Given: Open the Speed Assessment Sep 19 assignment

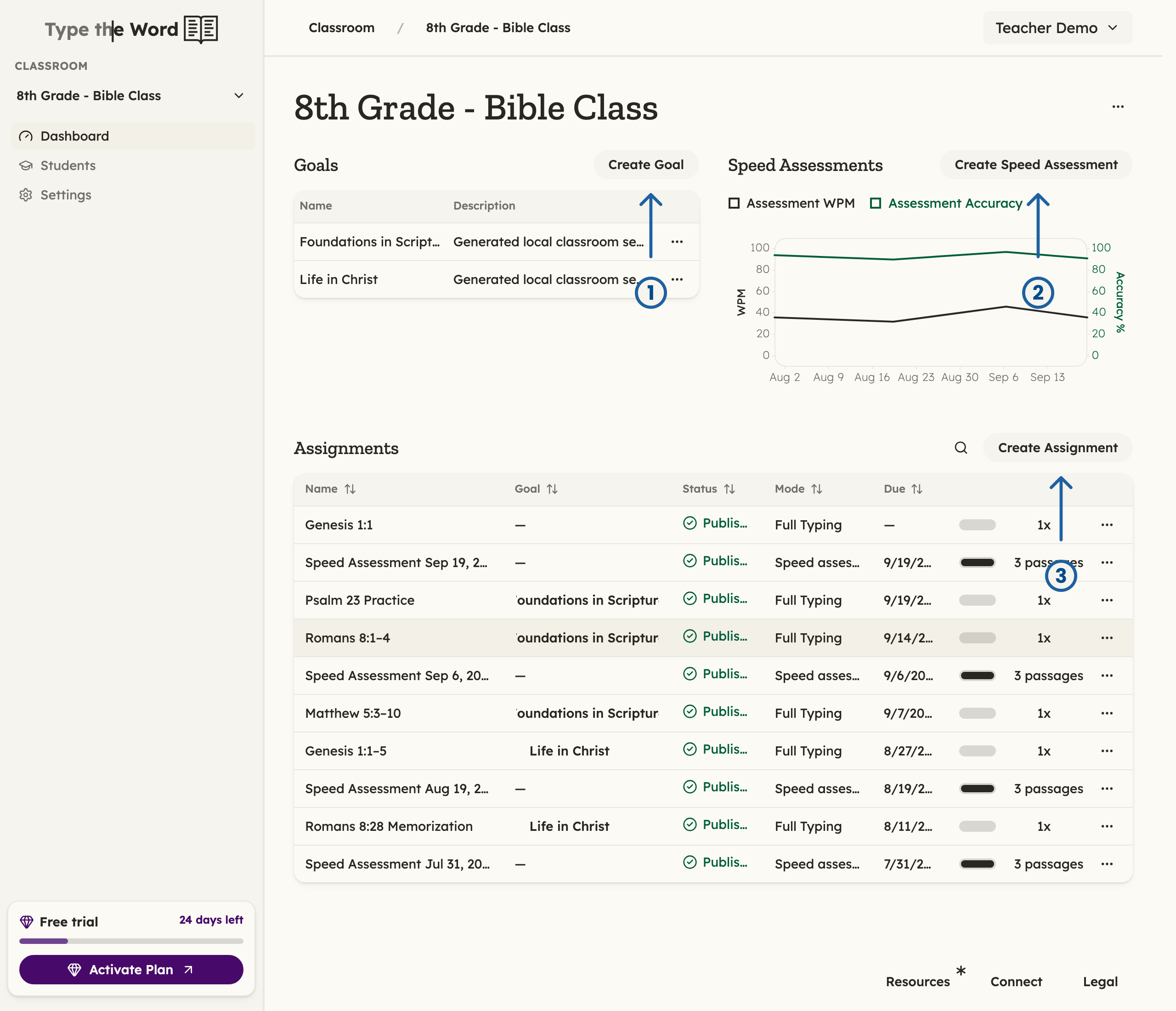Looking at the screenshot, I should click(396, 562).
